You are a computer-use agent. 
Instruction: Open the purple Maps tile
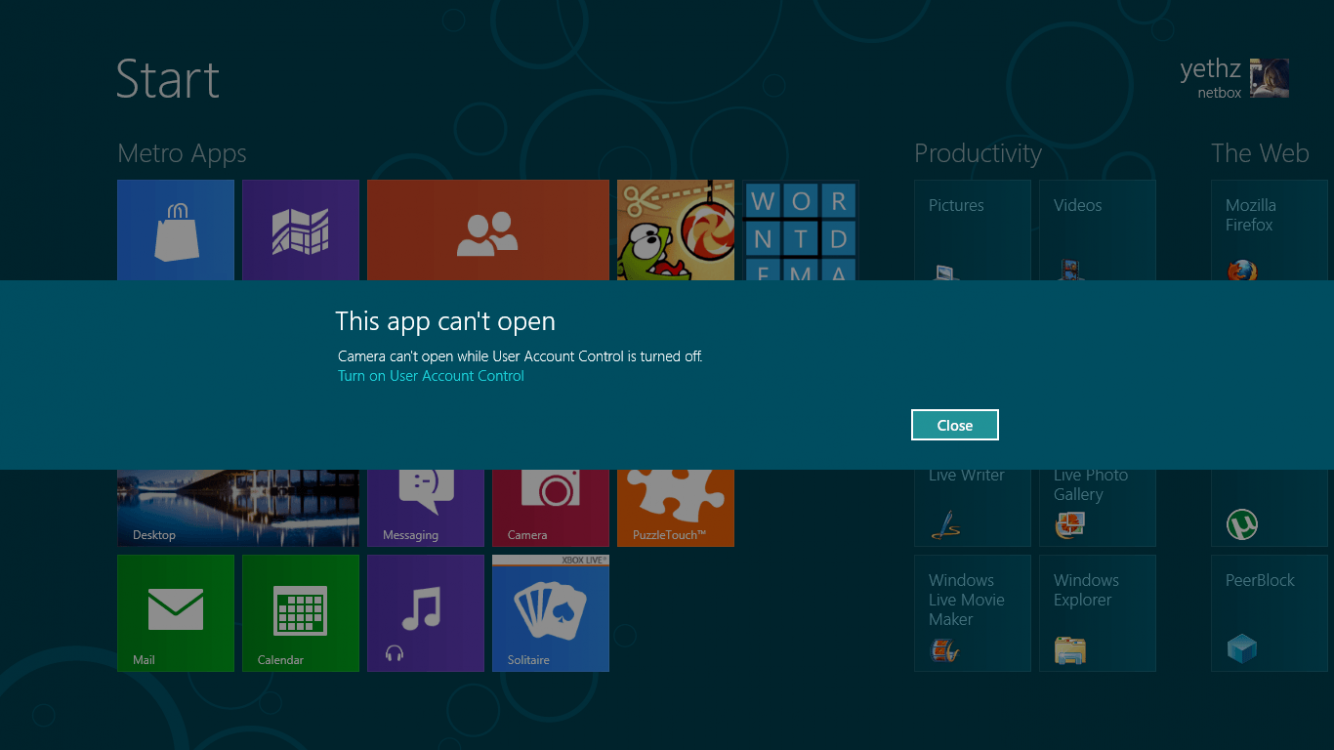click(301, 230)
